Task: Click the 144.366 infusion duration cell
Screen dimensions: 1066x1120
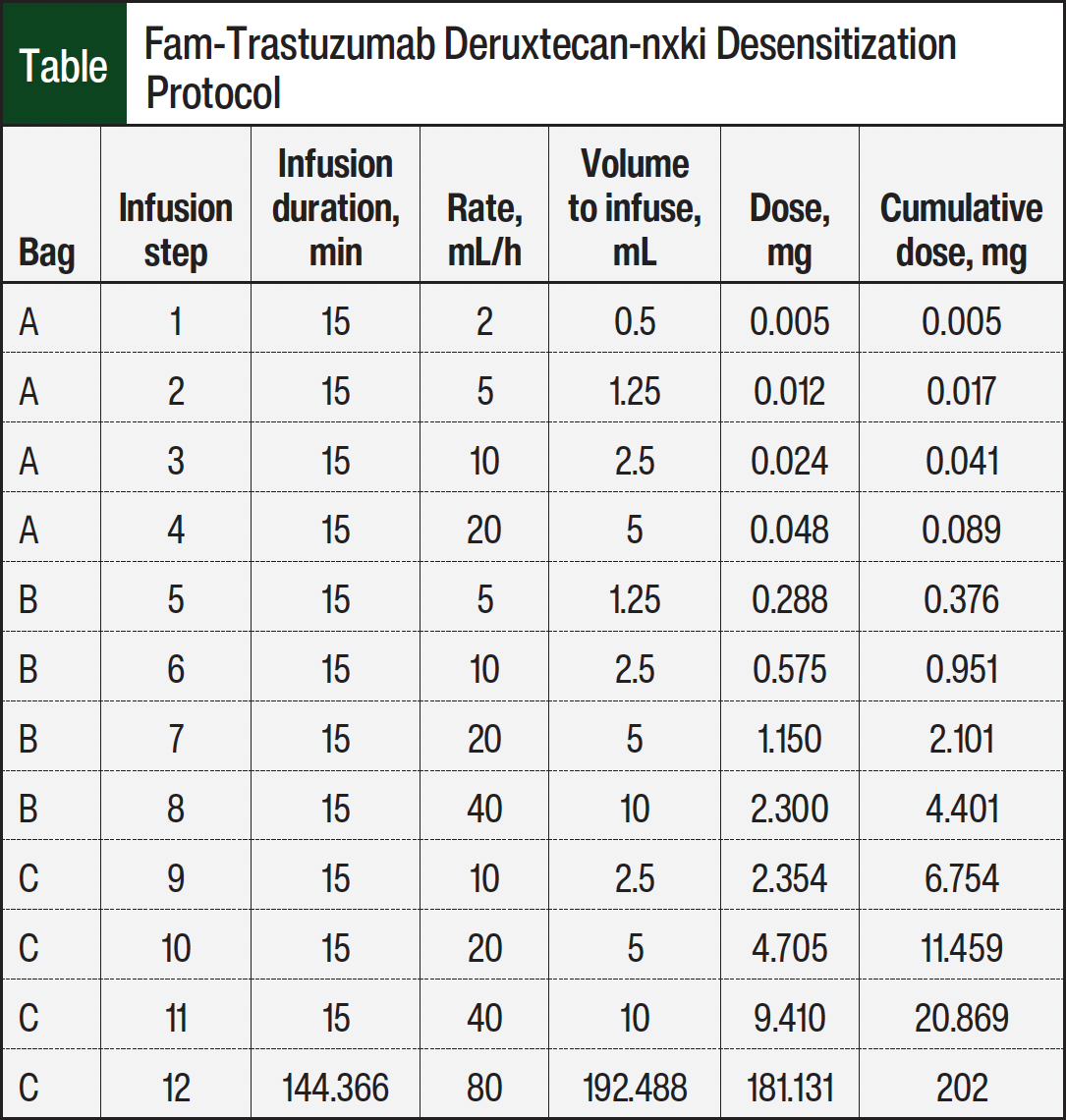Action: (335, 1088)
